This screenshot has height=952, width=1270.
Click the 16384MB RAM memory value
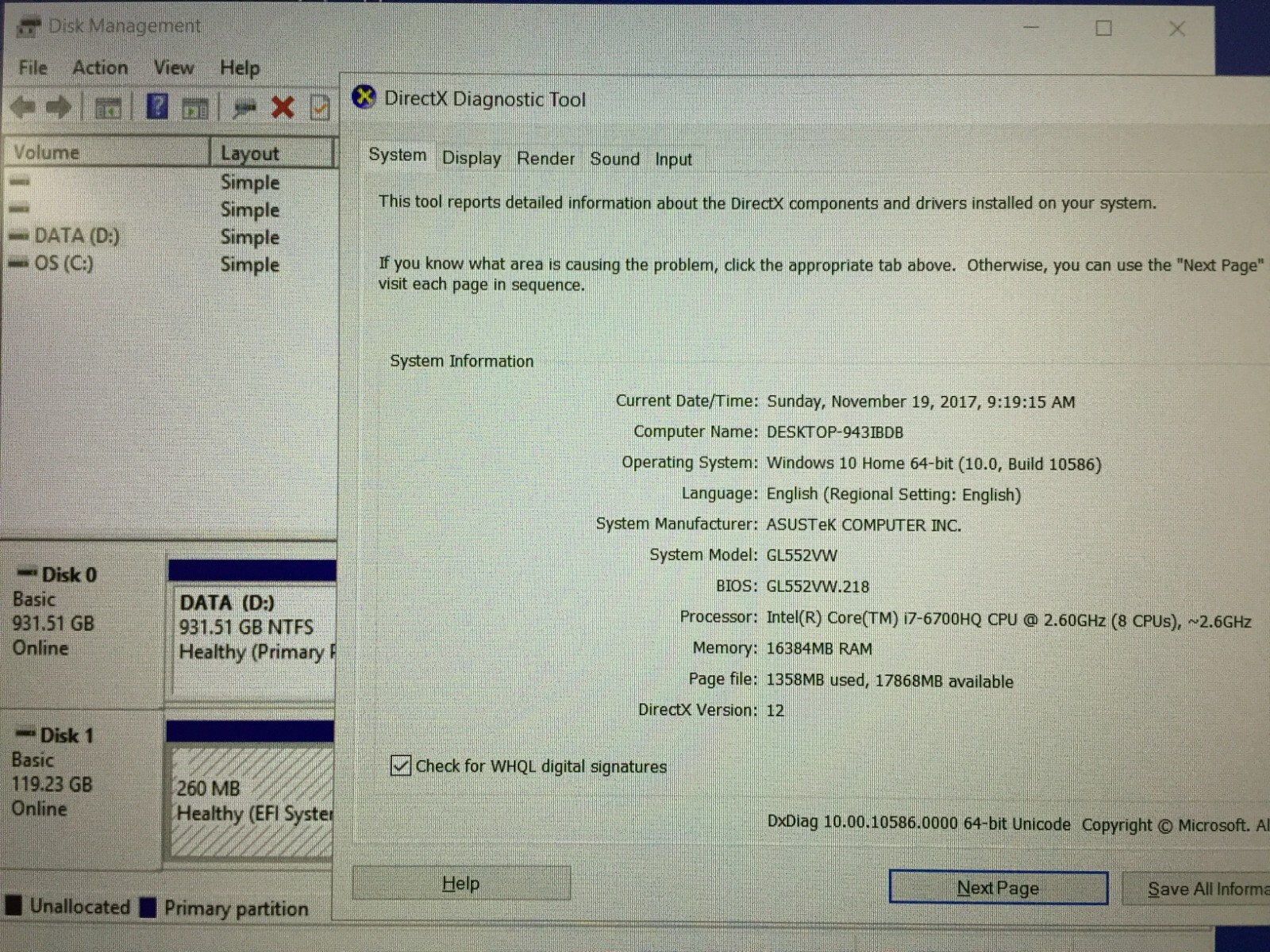[819, 649]
